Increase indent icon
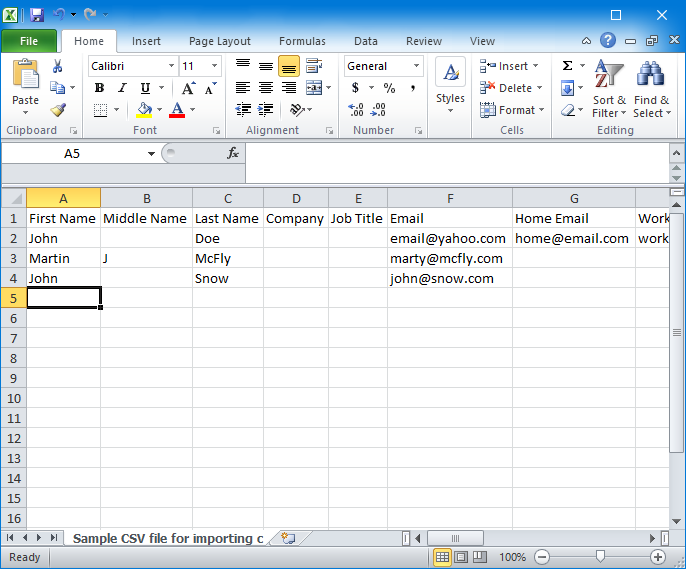 (266, 109)
